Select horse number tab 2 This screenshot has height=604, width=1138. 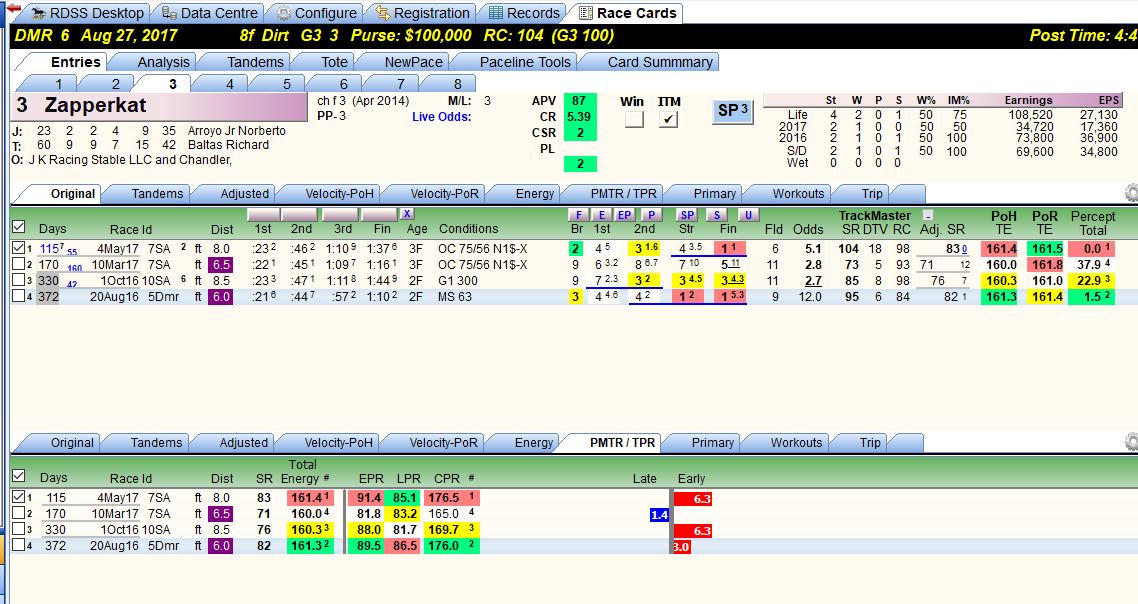[x=115, y=83]
